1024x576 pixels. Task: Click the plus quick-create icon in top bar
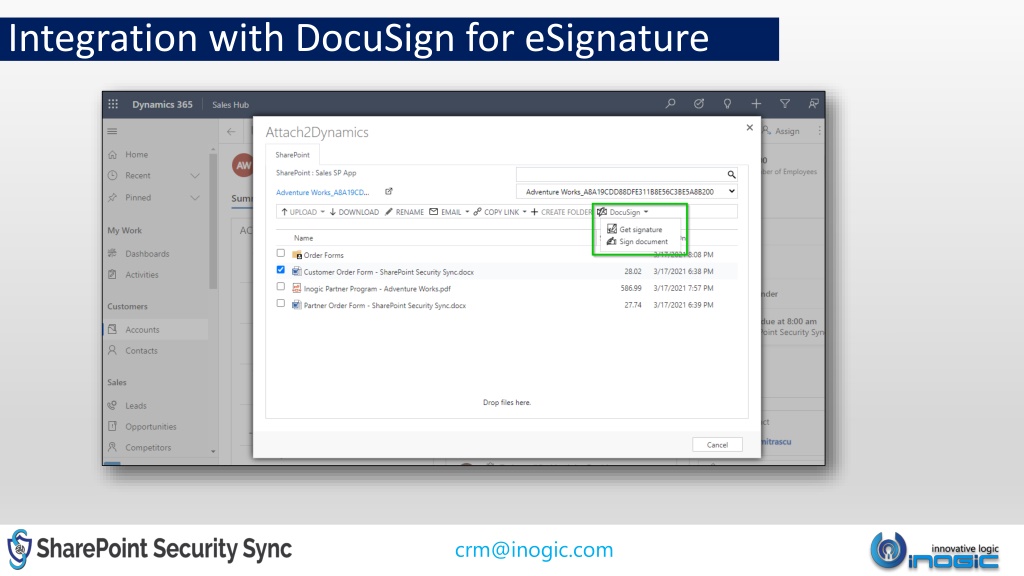click(x=756, y=104)
